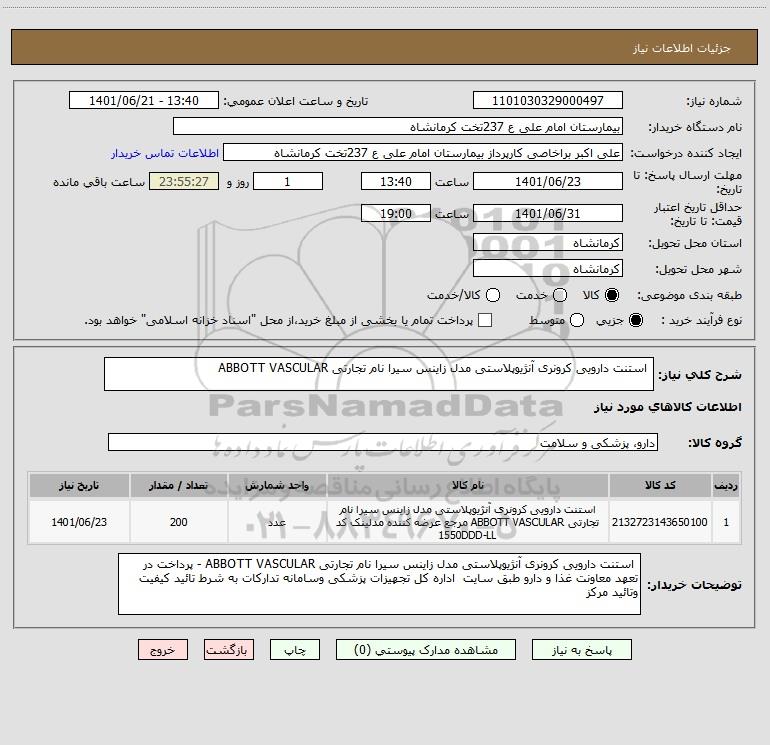Click the deadline time field 13:40
770x745 pixels.
pyautogui.click(x=396, y=181)
